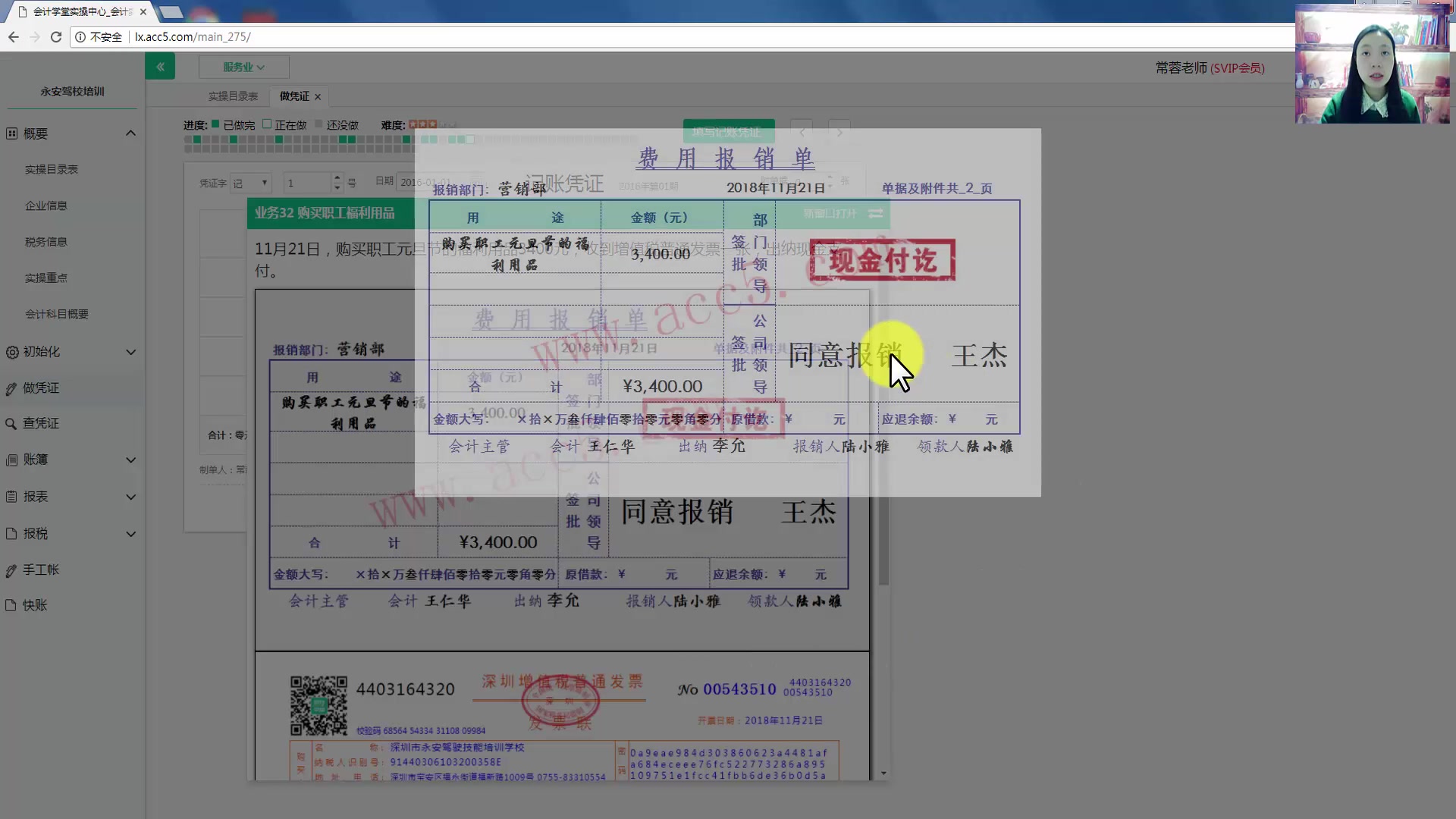Click the 已做完 green legend box

[x=215, y=124]
